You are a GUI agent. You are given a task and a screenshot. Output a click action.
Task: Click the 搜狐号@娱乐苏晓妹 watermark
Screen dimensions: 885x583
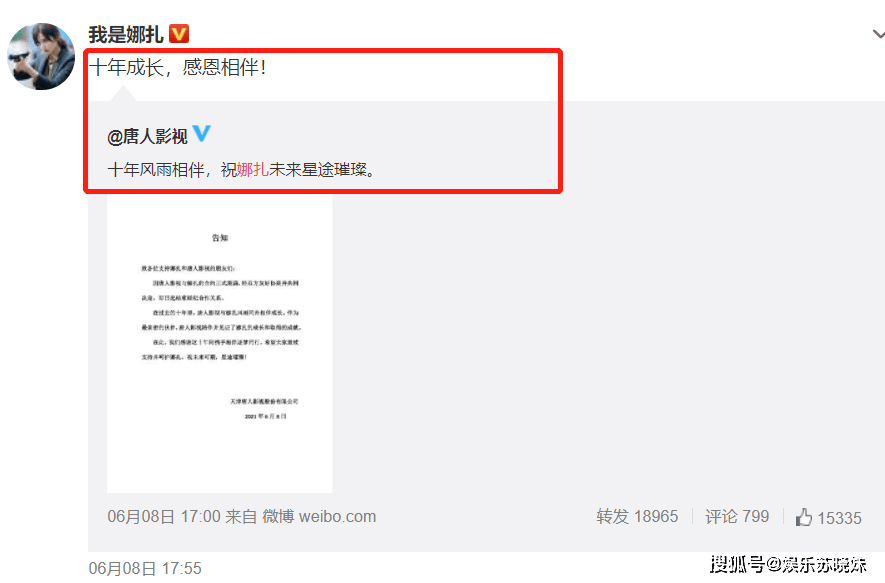click(788, 564)
